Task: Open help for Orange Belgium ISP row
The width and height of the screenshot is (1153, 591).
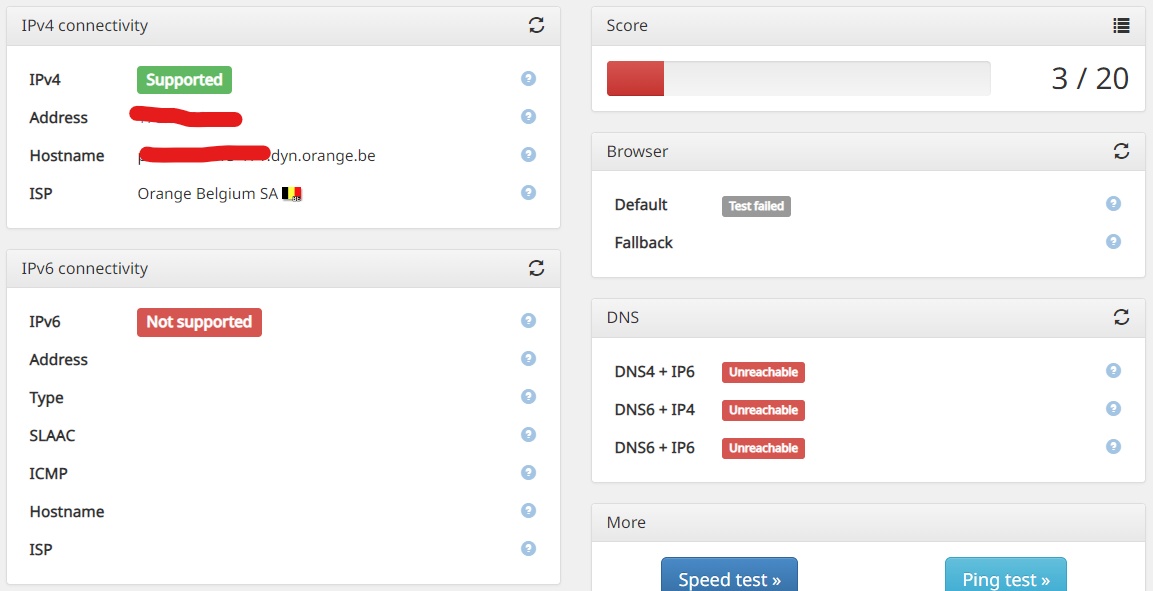Action: [528, 193]
